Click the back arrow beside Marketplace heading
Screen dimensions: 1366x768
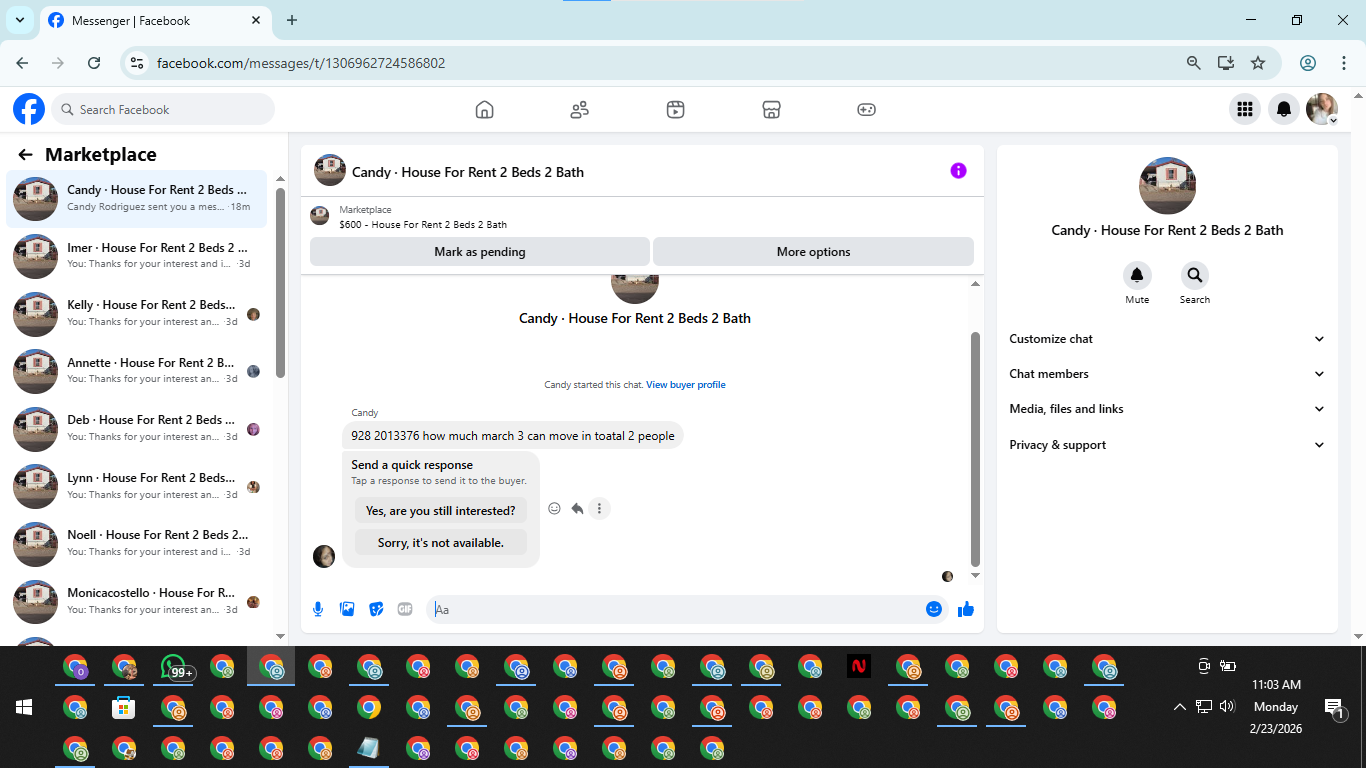coord(25,155)
